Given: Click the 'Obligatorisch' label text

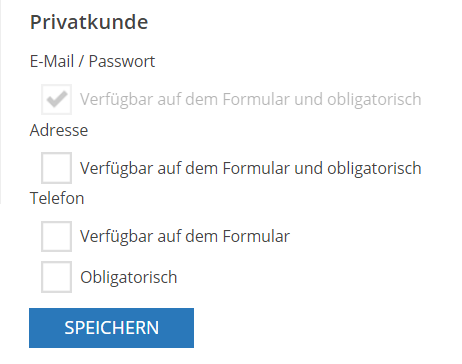Looking at the screenshot, I should tap(129, 277).
